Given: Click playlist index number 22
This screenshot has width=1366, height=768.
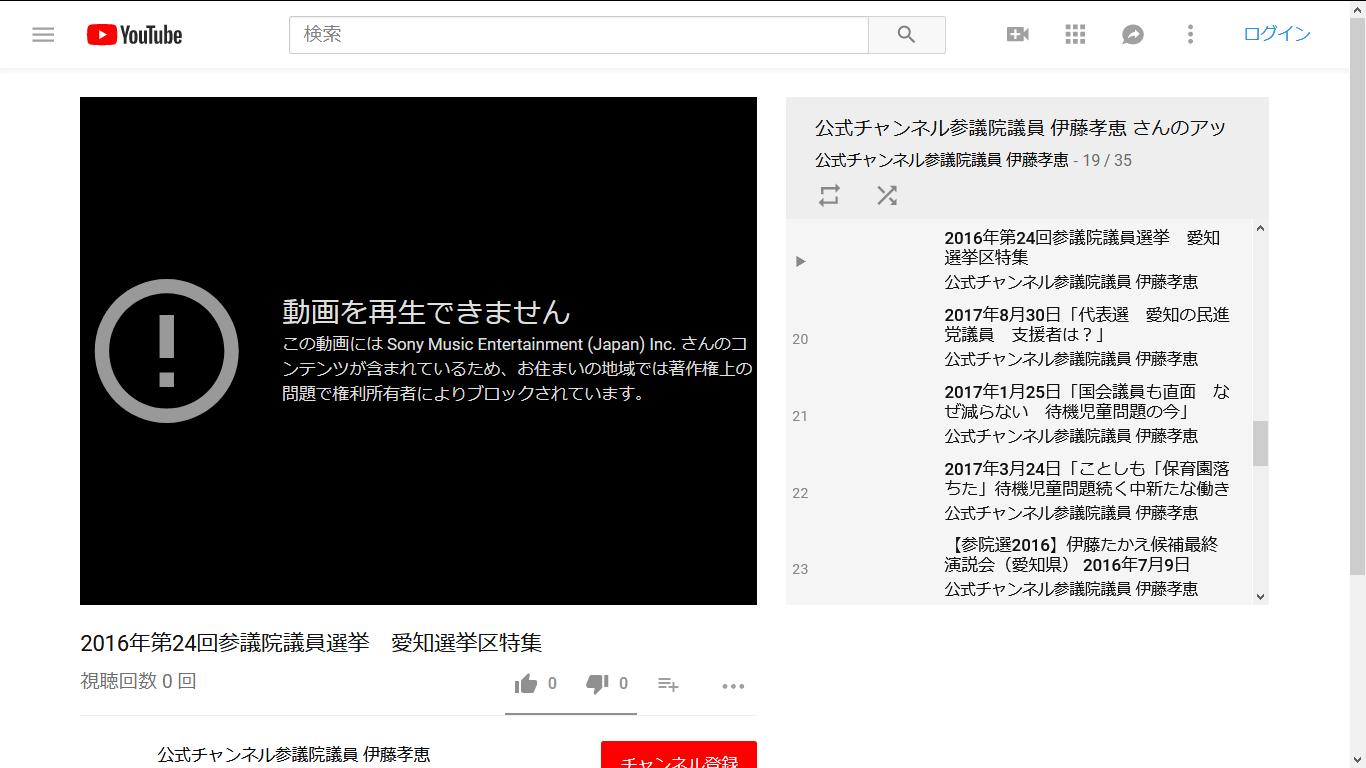Looking at the screenshot, I should tap(800, 493).
